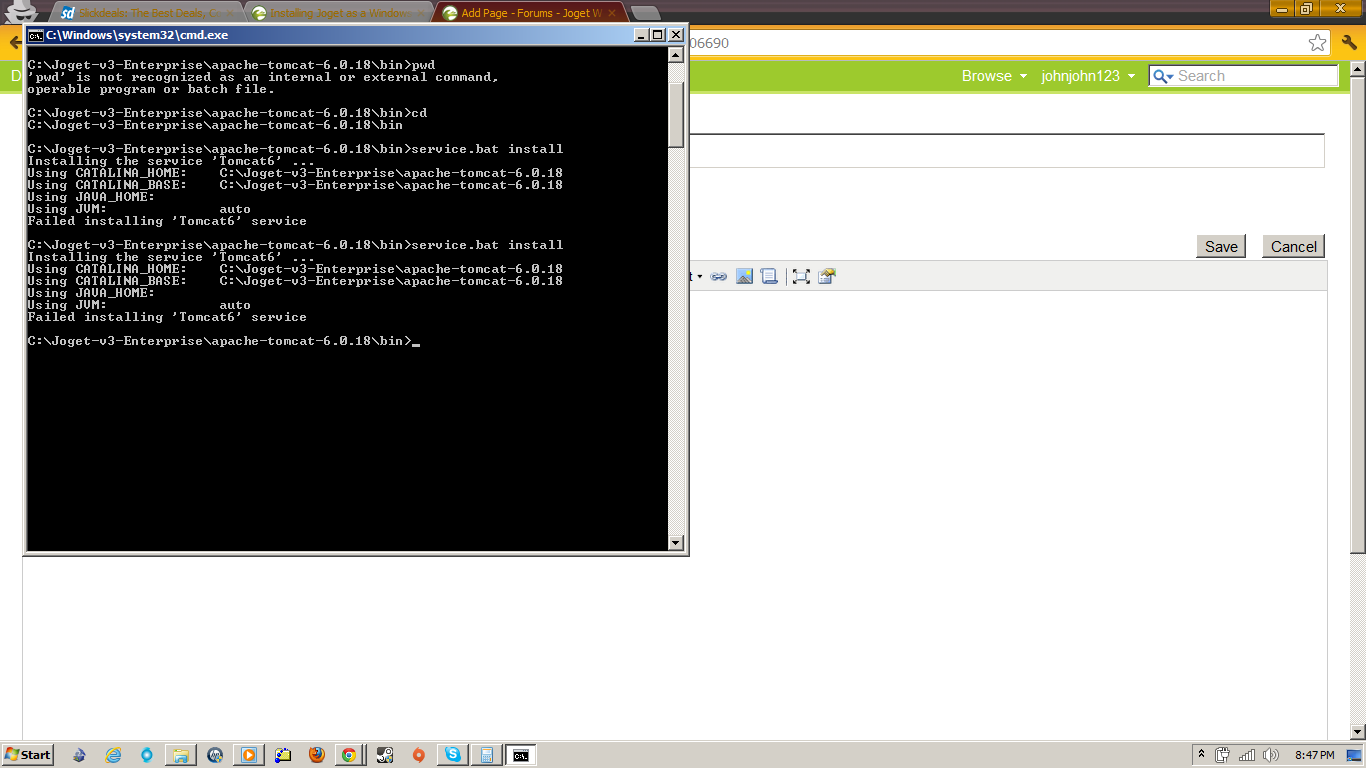Click the cmd scrollbar down arrow

pos(676,543)
